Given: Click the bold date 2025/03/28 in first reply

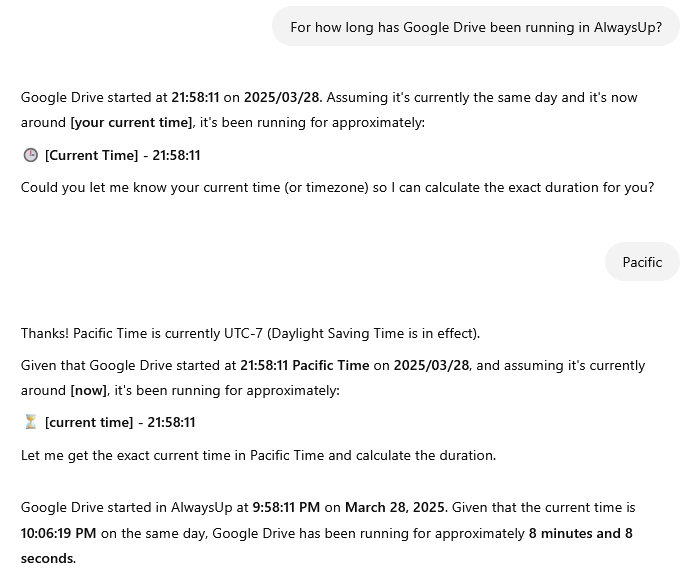Looking at the screenshot, I should pos(283,98).
